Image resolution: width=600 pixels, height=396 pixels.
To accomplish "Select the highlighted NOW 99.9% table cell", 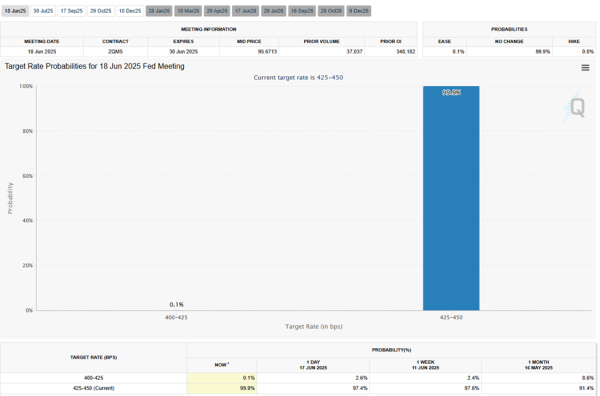I will pos(222,388).
